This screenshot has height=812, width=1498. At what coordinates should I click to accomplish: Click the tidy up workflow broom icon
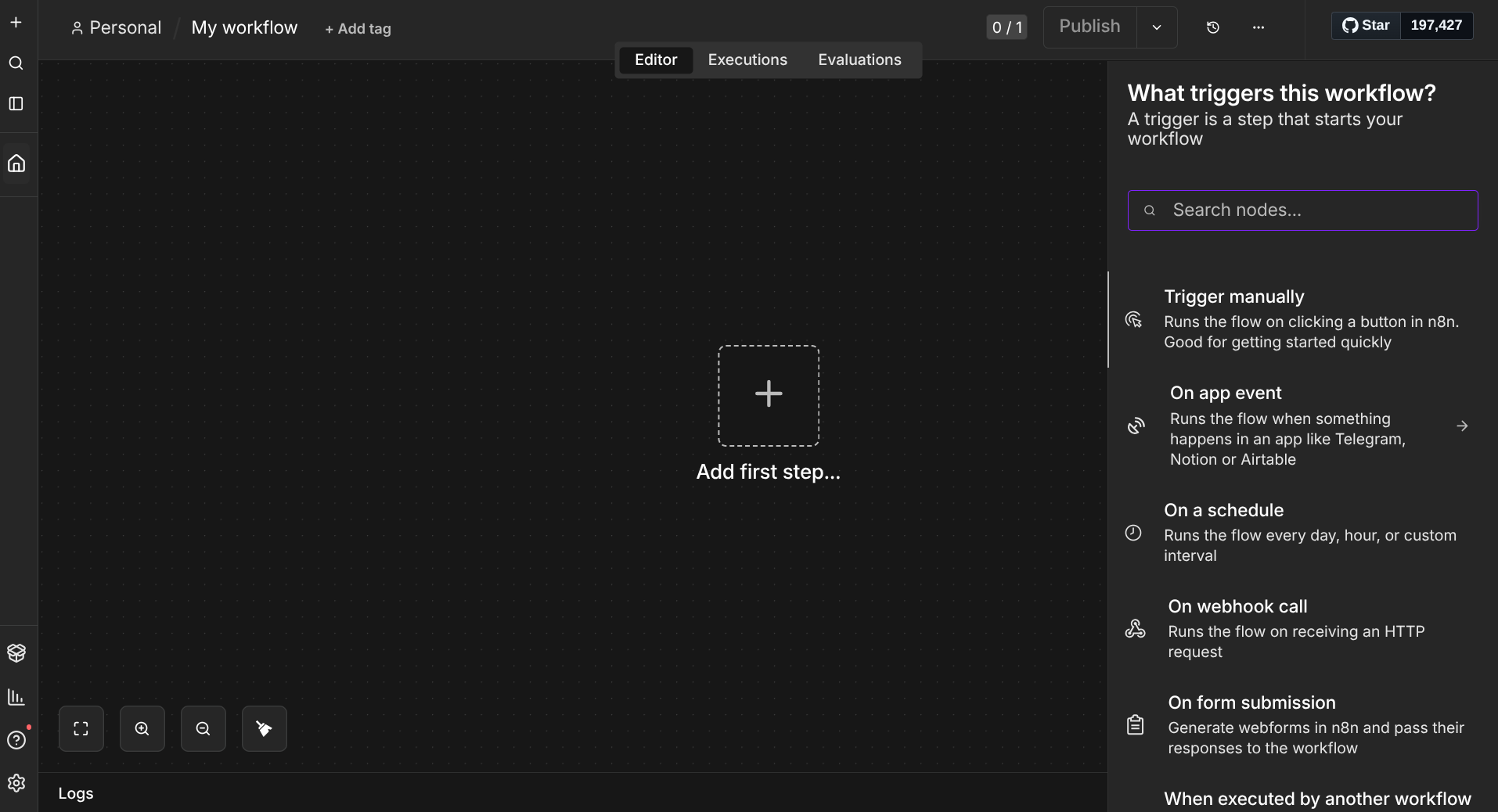pos(265,729)
